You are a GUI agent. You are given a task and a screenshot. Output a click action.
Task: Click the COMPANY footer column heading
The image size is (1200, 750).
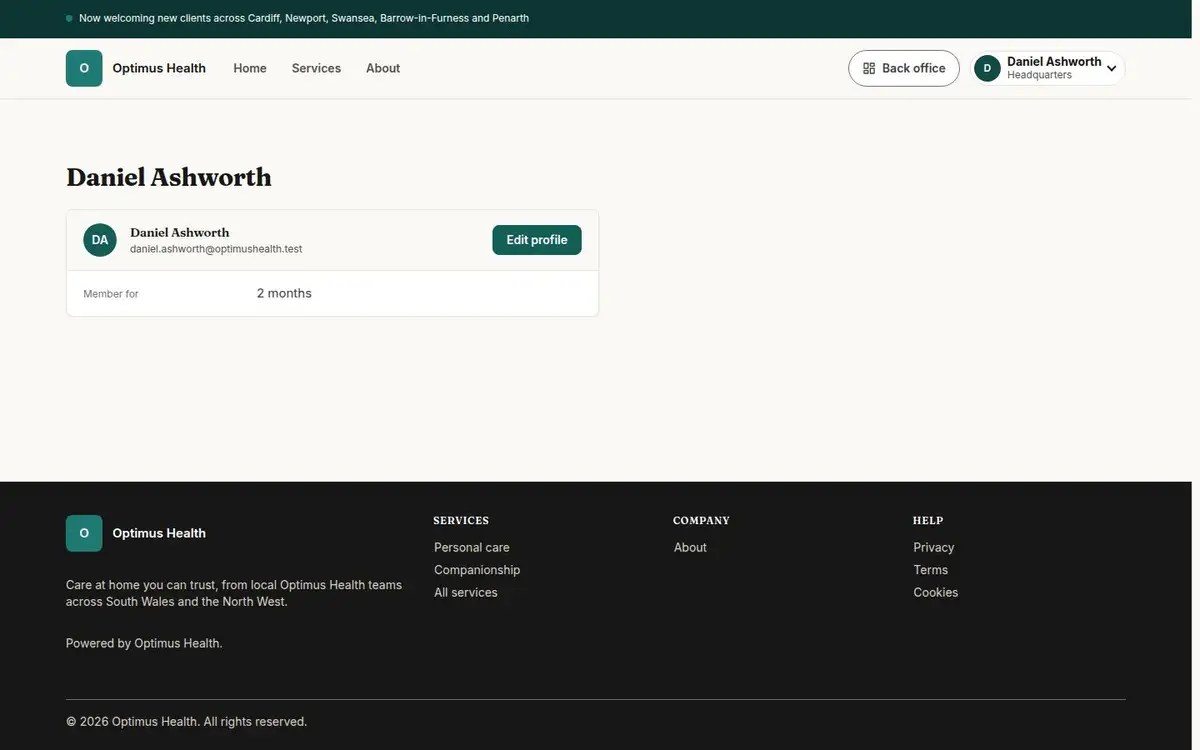tap(701, 520)
